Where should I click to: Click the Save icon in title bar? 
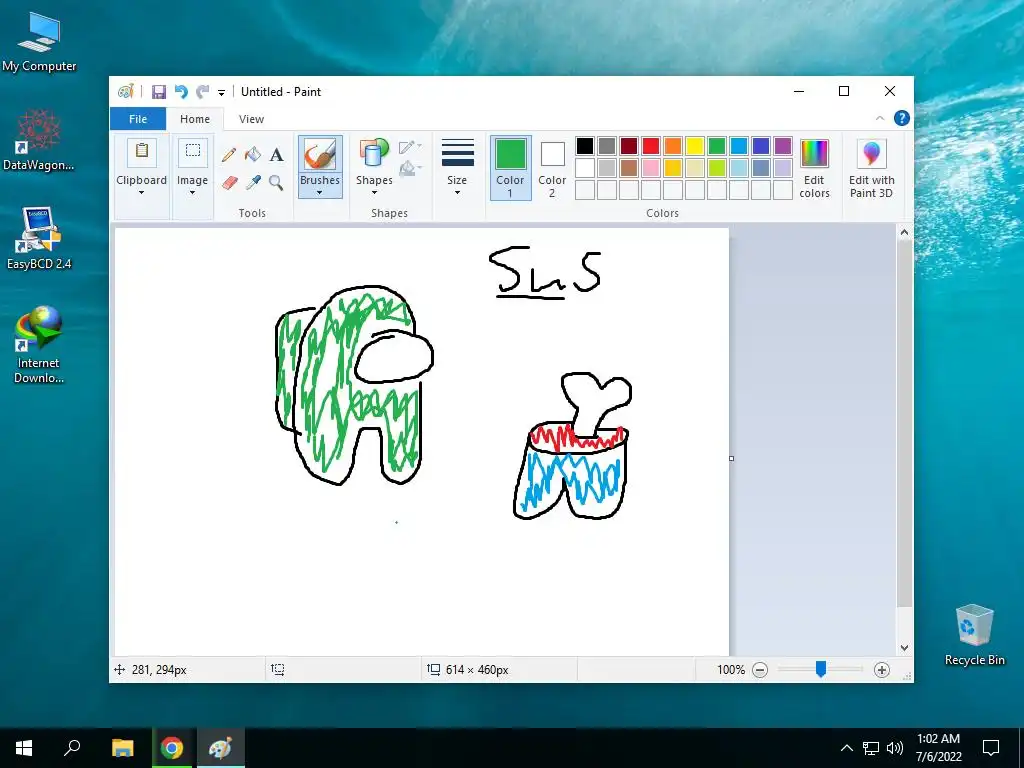[x=159, y=92]
